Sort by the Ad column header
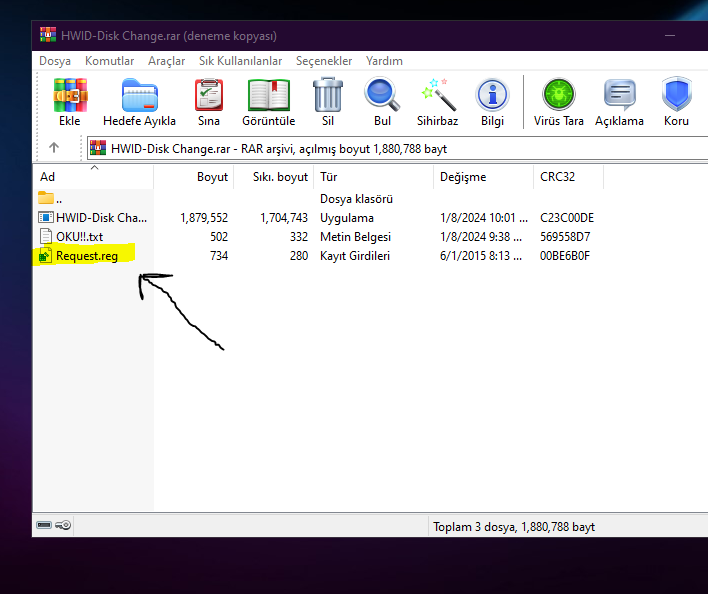The width and height of the screenshot is (708, 594). coord(94,176)
